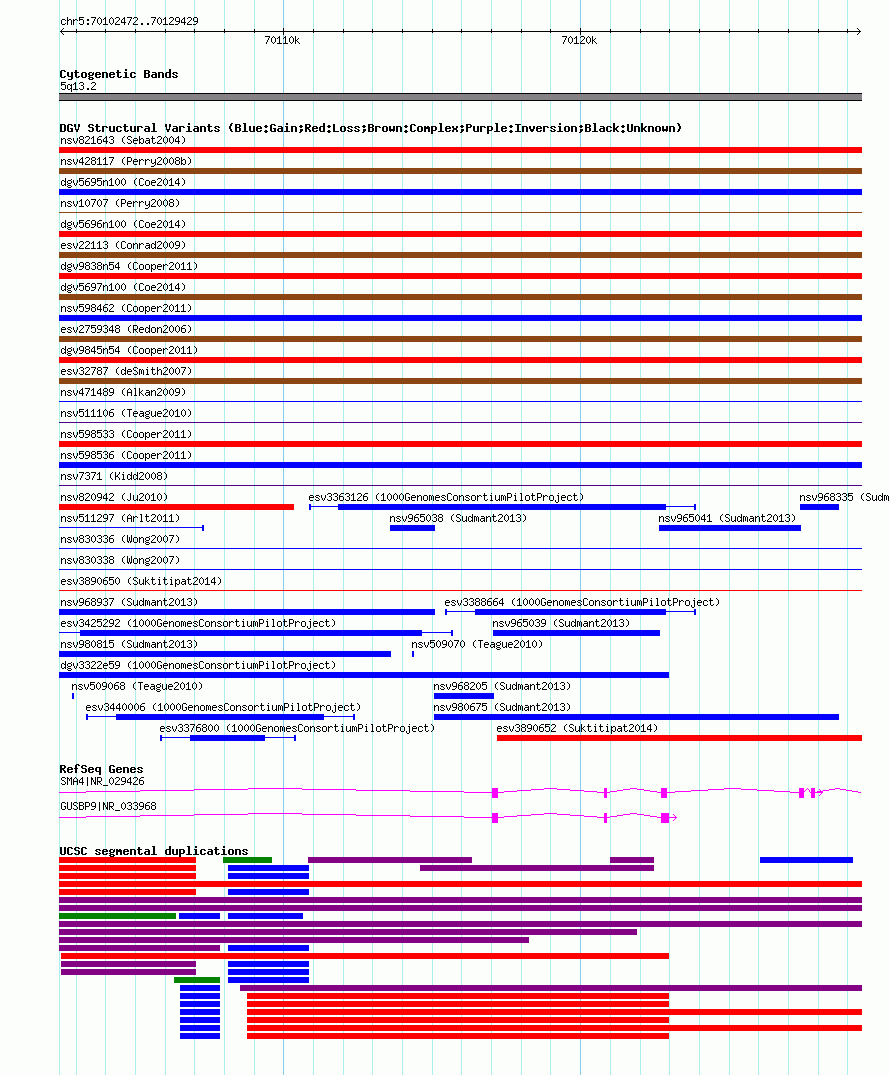Click the blue nsv968205 gain bar
890x1075 pixels.
tap(464, 696)
